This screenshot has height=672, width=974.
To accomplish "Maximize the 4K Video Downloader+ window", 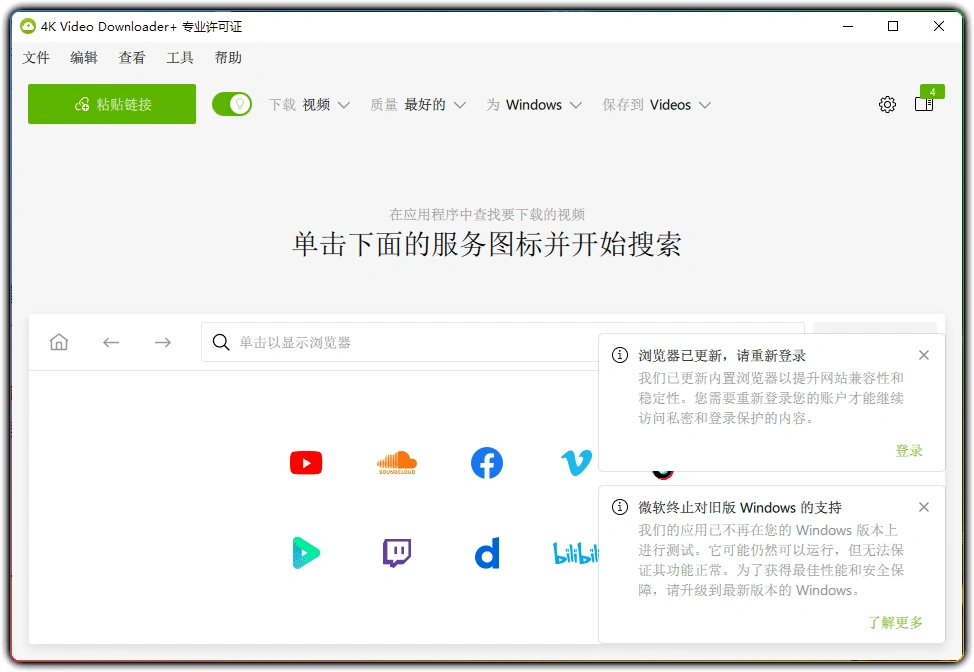I will (x=893, y=26).
